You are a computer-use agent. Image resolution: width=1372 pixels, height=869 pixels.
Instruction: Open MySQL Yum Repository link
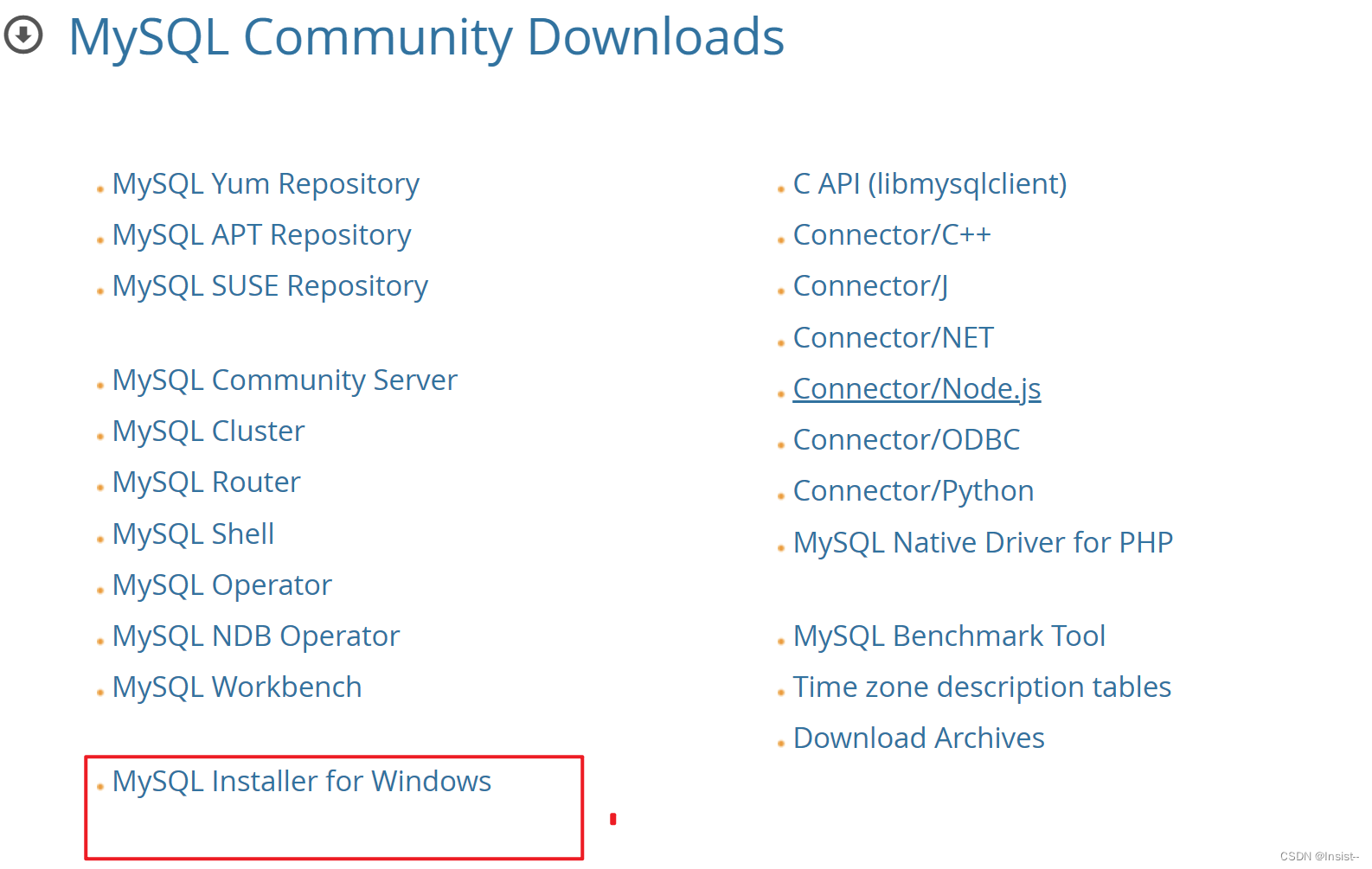tap(266, 184)
